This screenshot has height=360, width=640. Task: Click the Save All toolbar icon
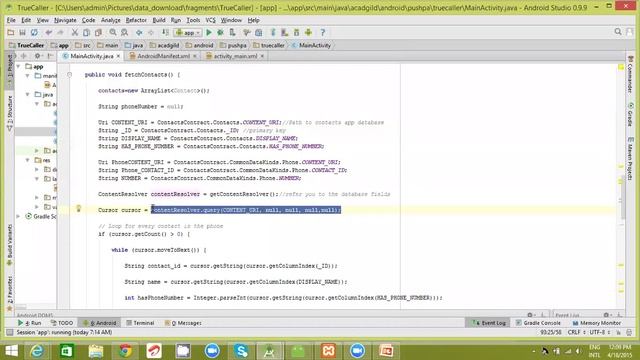(22, 32)
